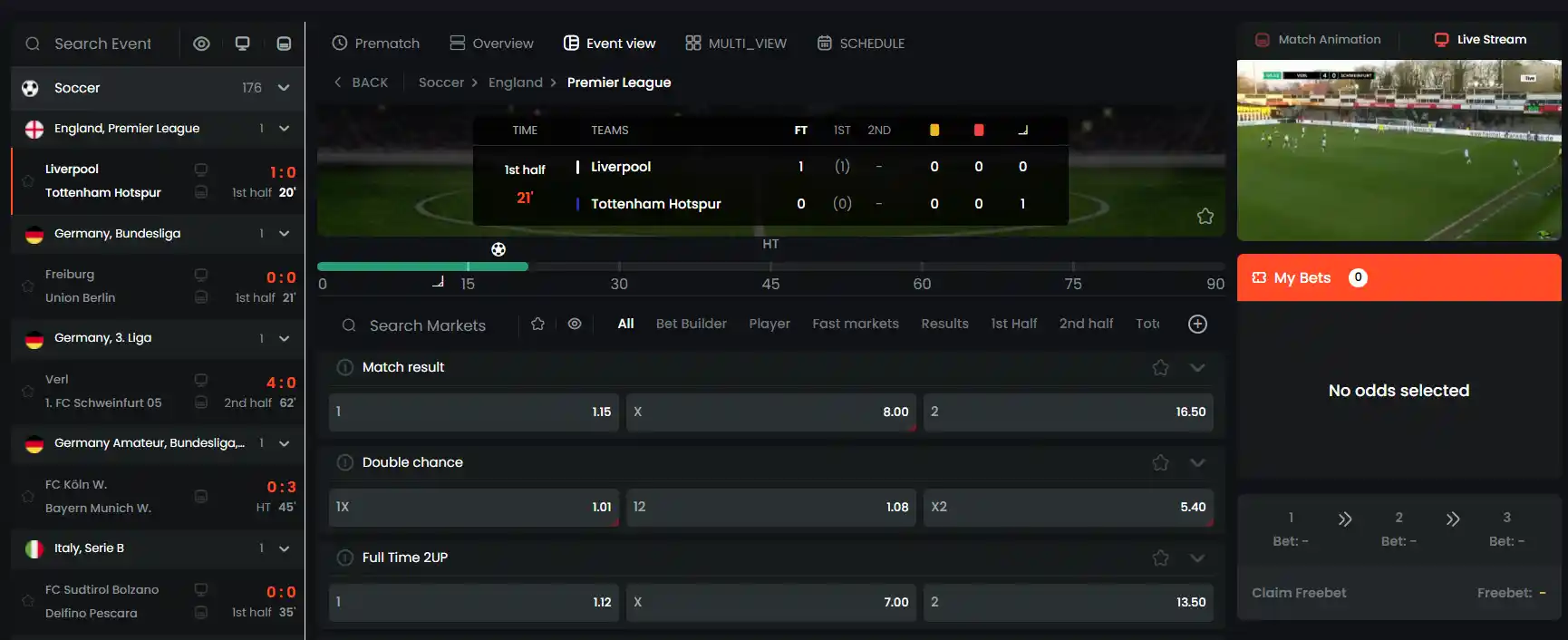Image resolution: width=1568 pixels, height=640 pixels.
Task: Favorite the Freiburg vs Union Berlin match
Action: coord(28,286)
